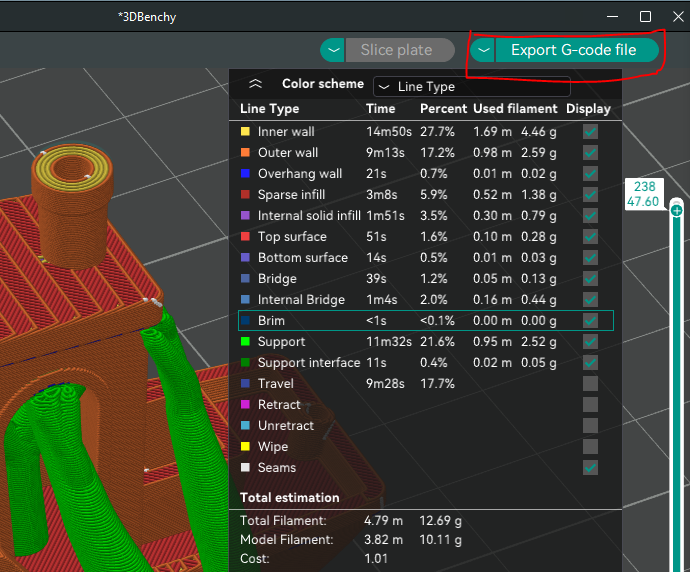The width and height of the screenshot is (690, 572).
Task: Click the Wipe row label
Action: pyautogui.click(x=273, y=447)
